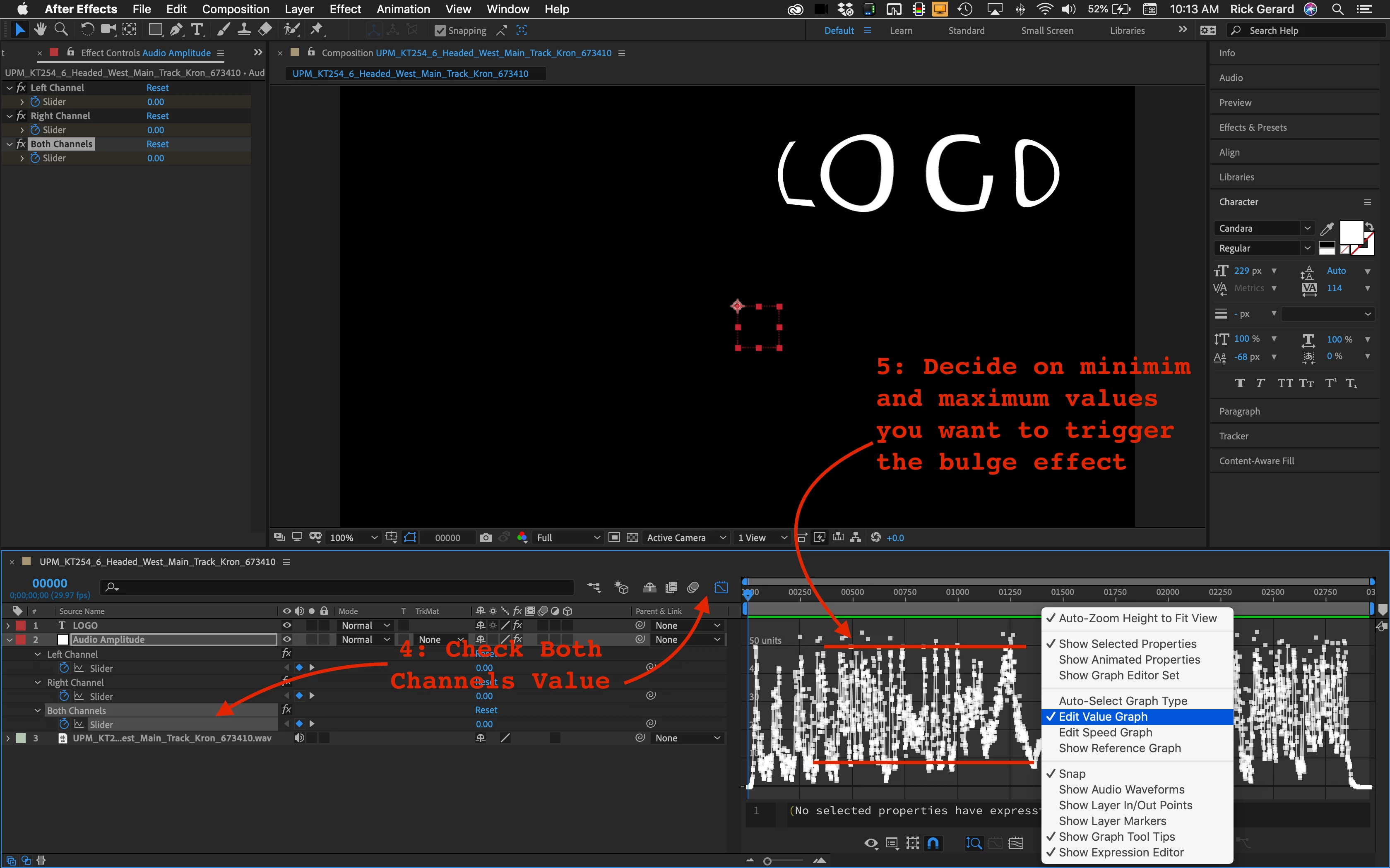Click stopwatch for Both Channels Slider in timeline
The image size is (1390, 868).
(x=64, y=724)
